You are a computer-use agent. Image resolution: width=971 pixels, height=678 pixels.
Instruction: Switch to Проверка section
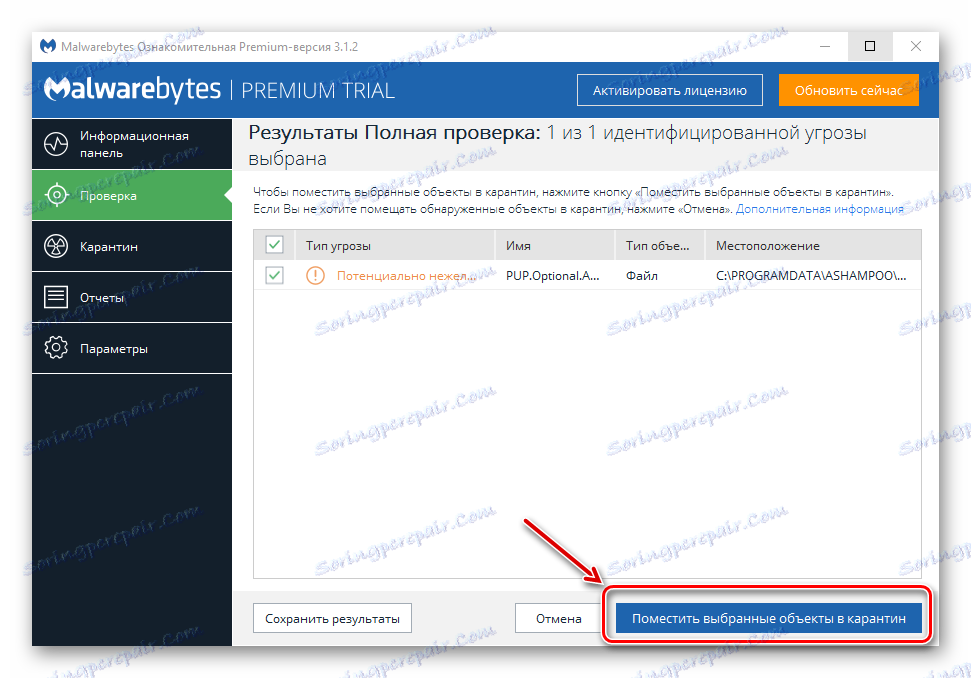coord(132,196)
